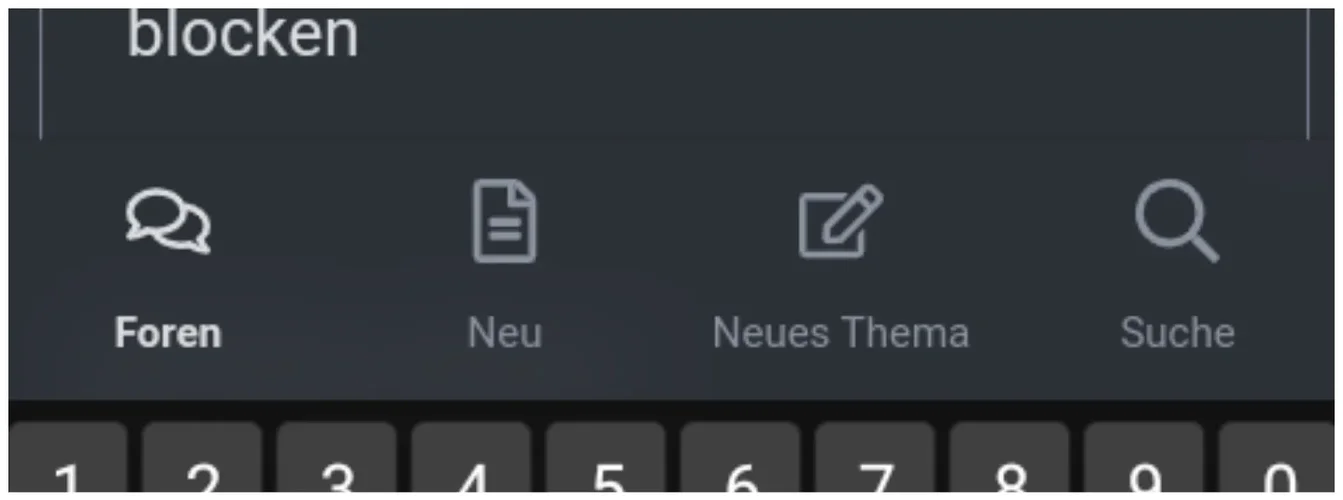The image size is (1343, 500).
Task: Choose the Neues Thema text label
Action: tap(840, 333)
